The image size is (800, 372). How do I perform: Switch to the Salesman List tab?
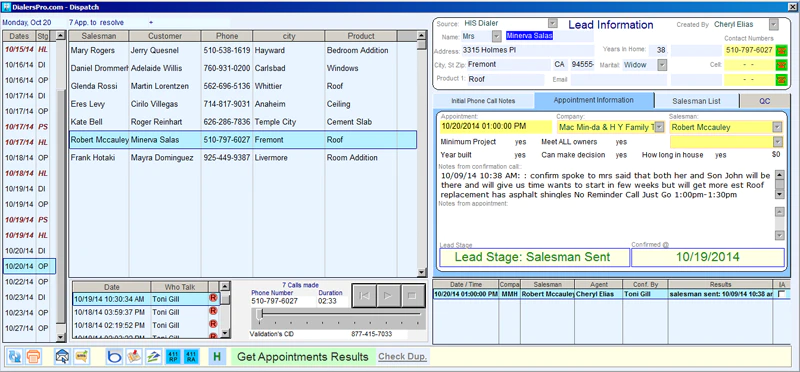point(696,101)
